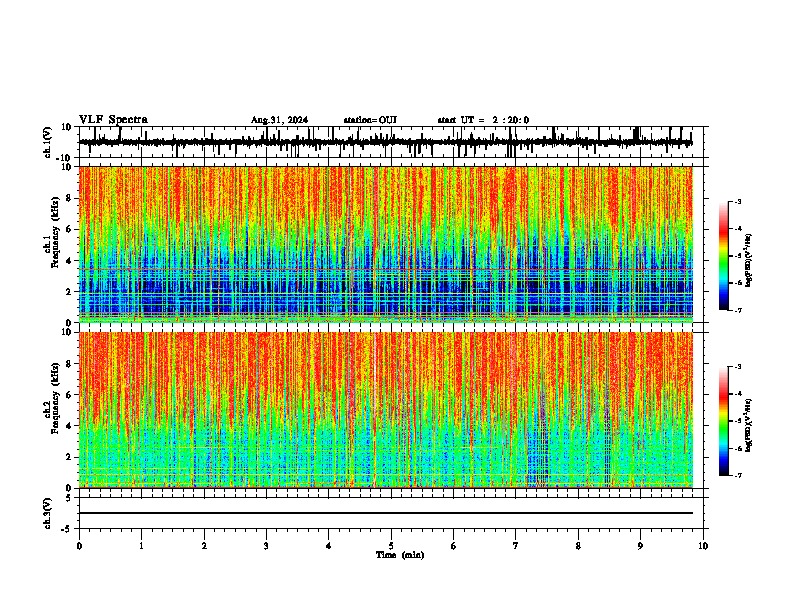The width and height of the screenshot is (792, 612).
Task: Click the time axis tick label '3'
Action: point(266,546)
